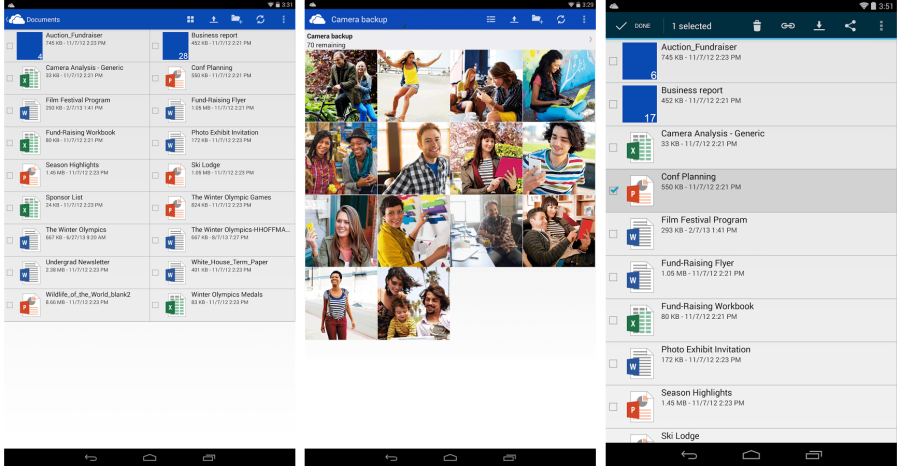Check the Fund-Raising Flyer box in selection list

point(613,277)
